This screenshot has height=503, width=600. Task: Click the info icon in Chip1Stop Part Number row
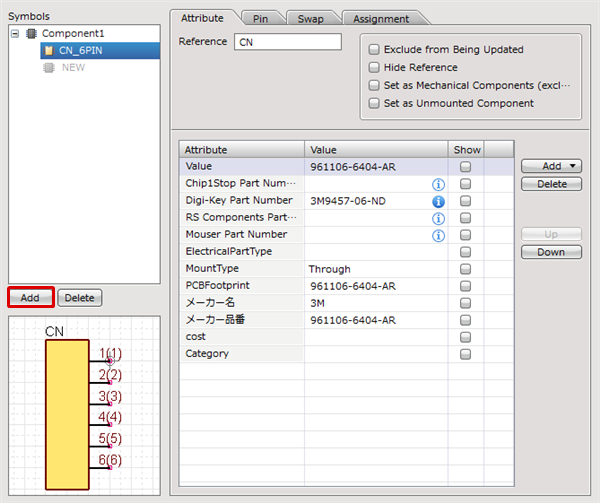coord(437,184)
